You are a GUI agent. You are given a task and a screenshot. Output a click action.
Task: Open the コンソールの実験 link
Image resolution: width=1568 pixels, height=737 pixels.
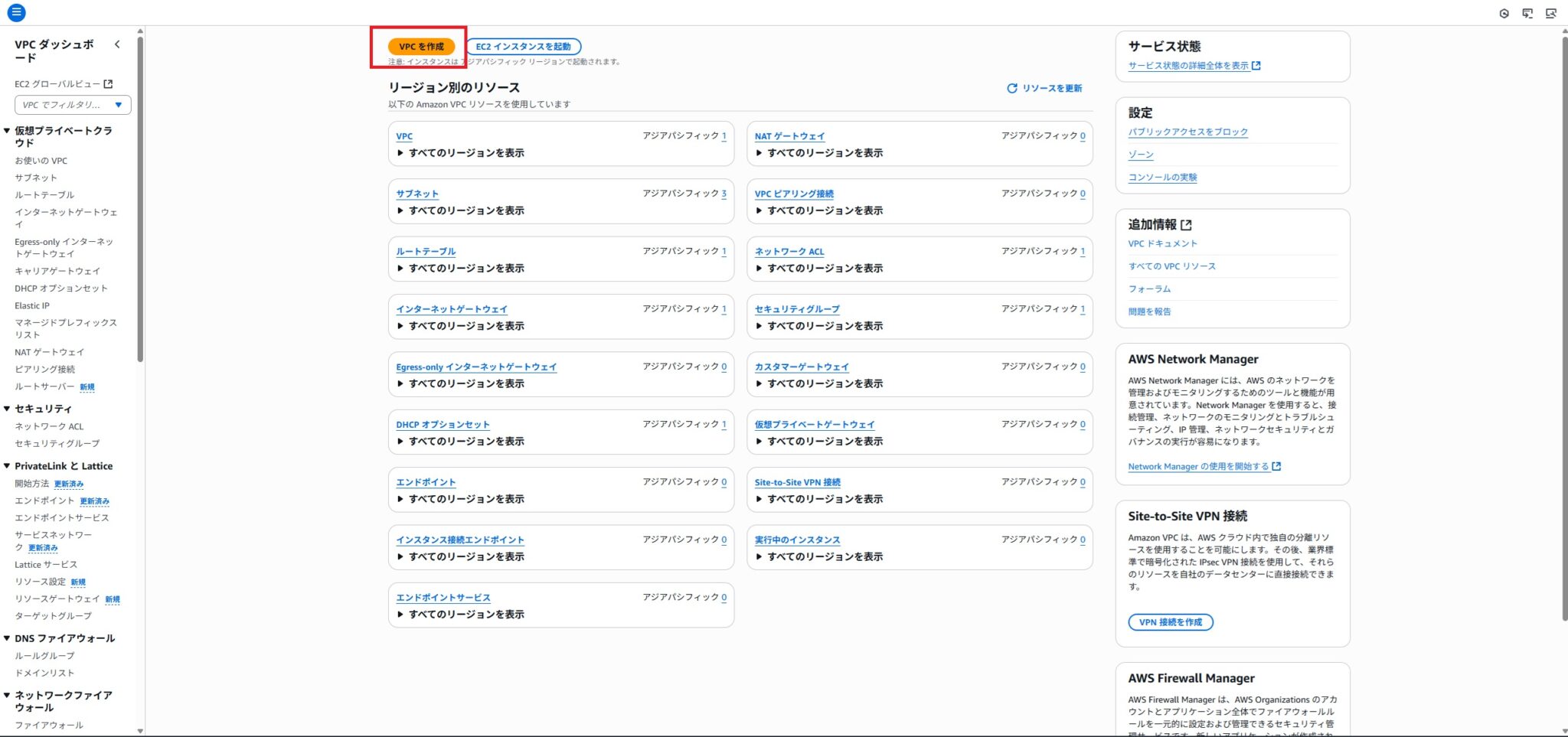pos(1162,178)
